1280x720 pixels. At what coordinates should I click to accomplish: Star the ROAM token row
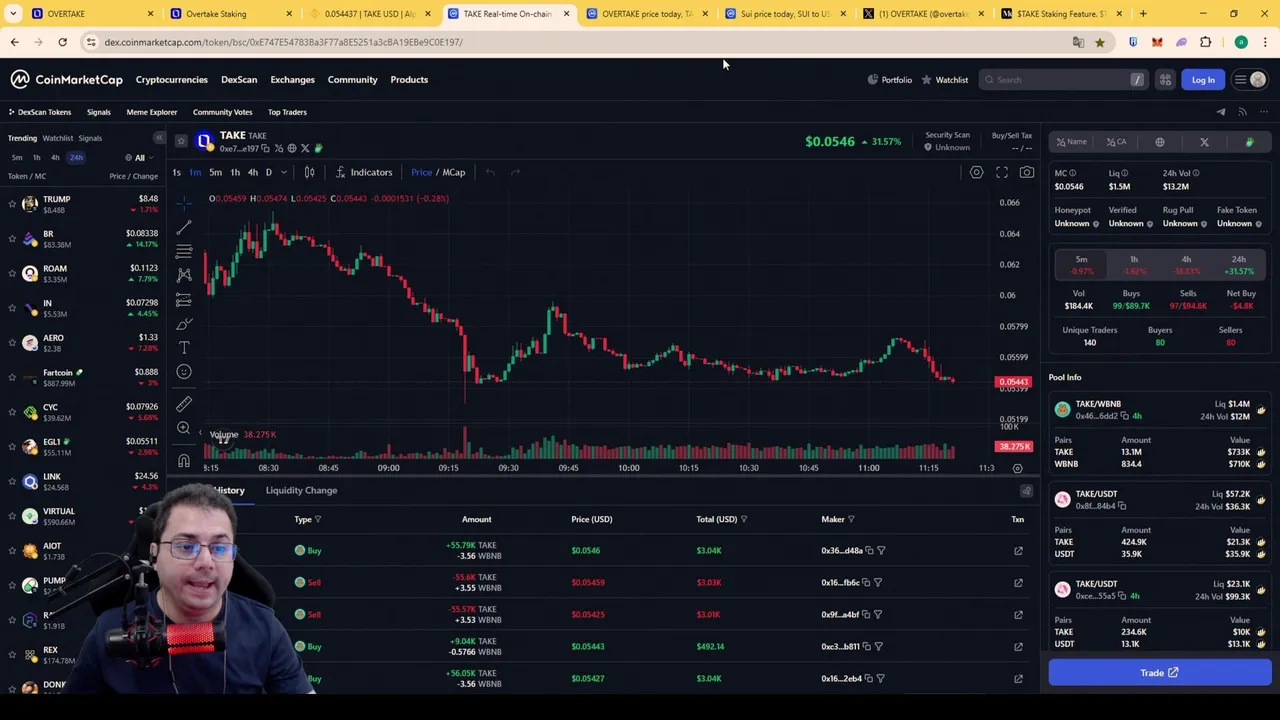[x=12, y=273]
